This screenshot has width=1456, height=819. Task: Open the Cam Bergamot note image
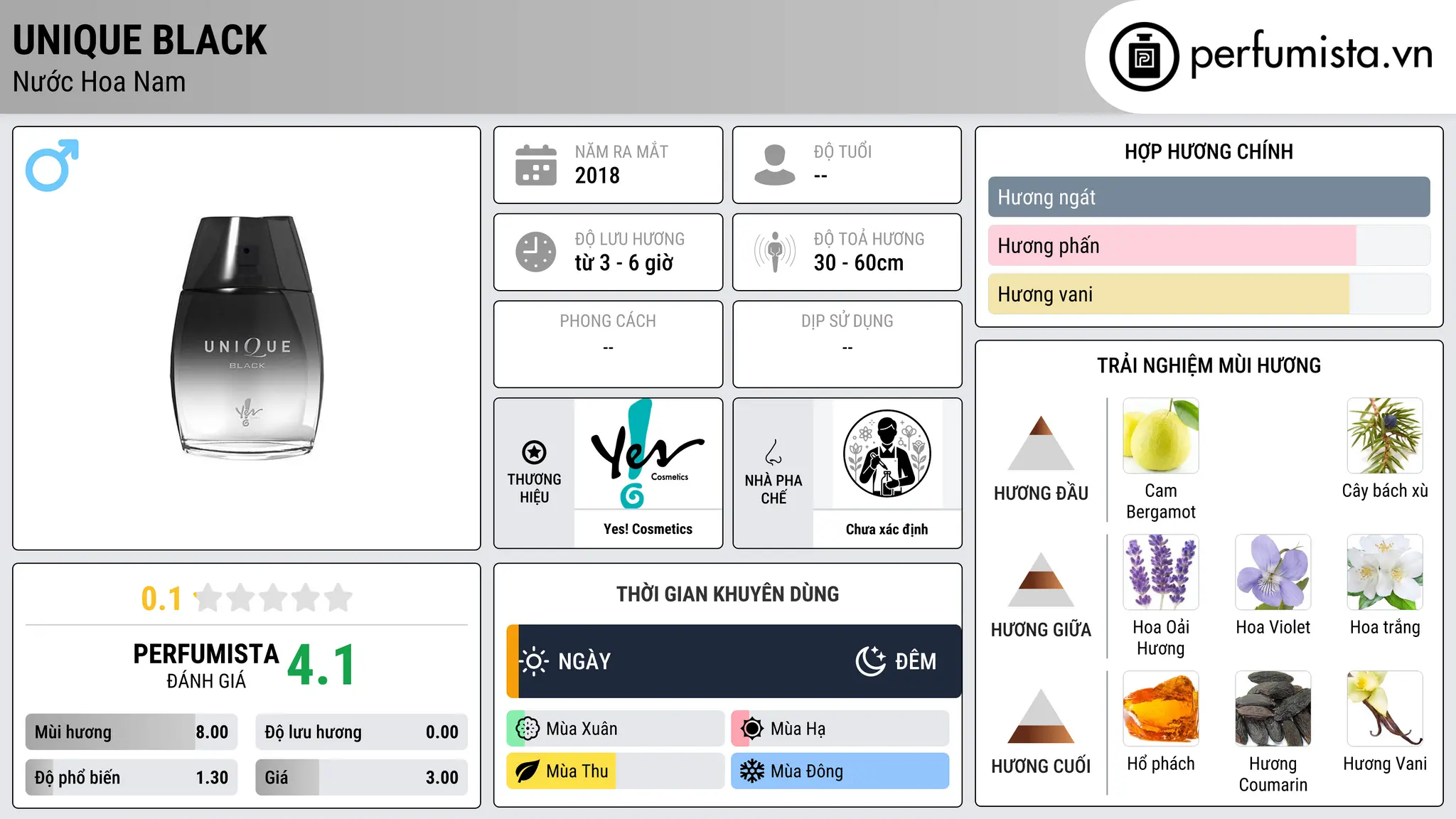pos(1161,436)
